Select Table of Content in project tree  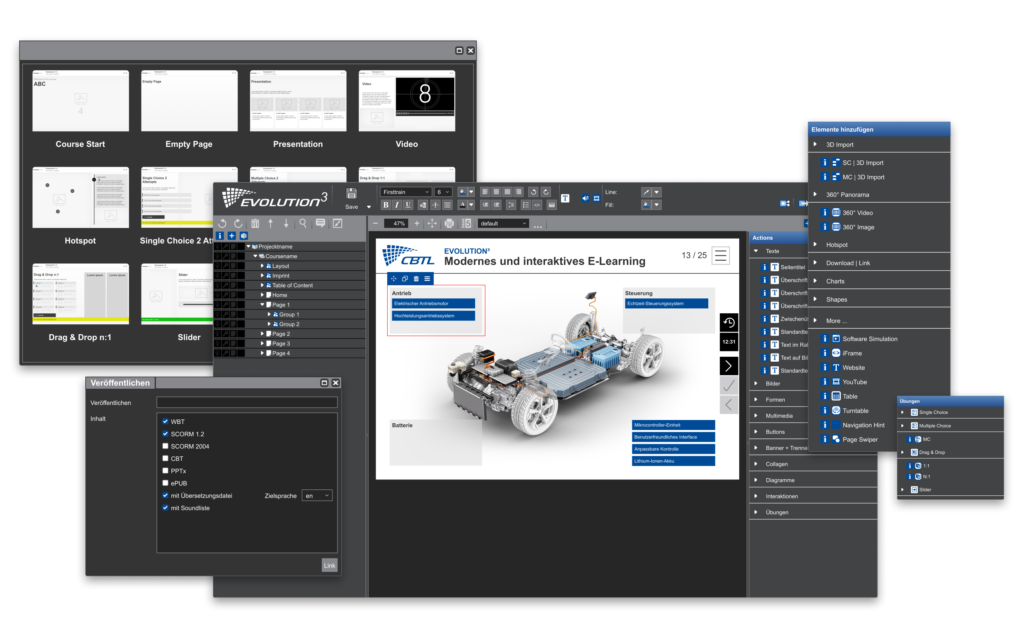tap(292, 285)
